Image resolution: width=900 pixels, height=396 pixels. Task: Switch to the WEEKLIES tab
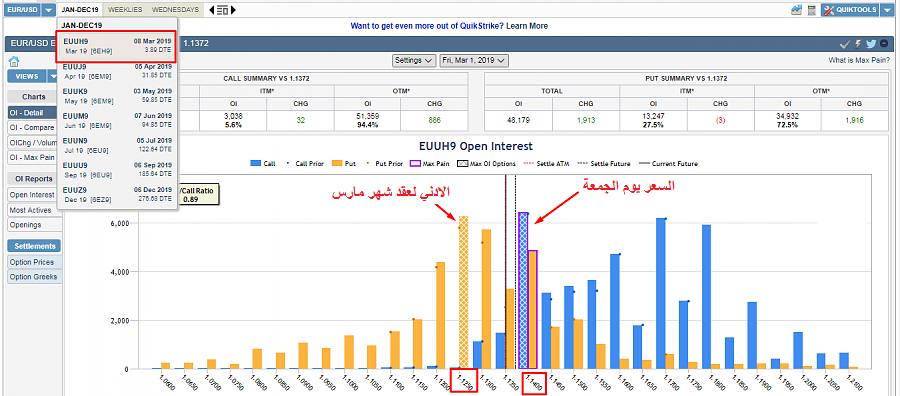[125, 10]
